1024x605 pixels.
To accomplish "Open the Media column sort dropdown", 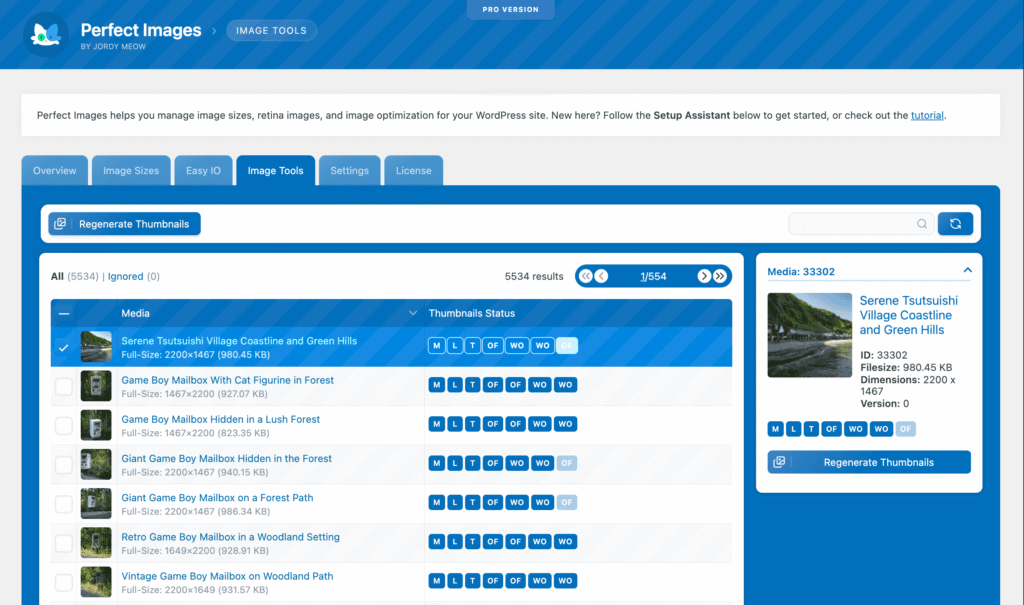I will 412,313.
